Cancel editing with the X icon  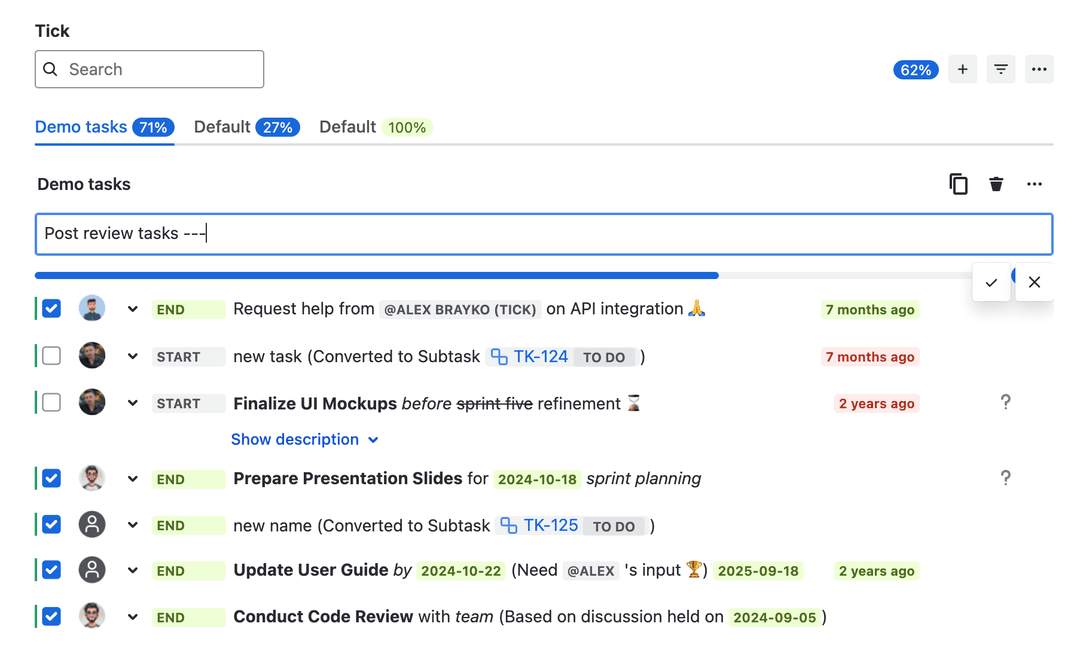1034,283
